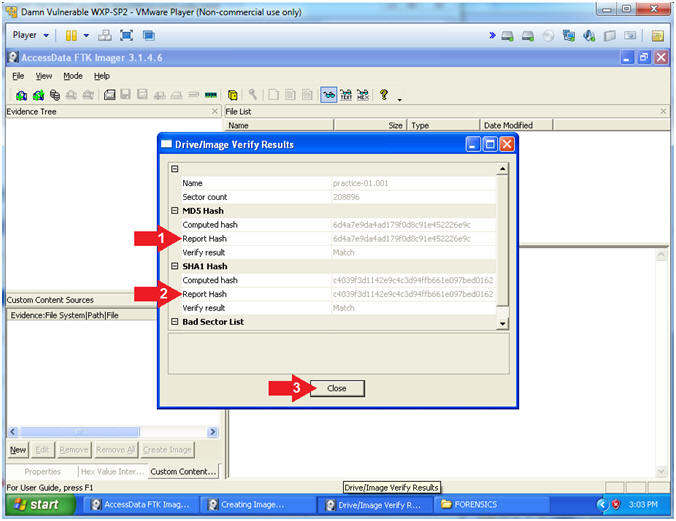The image size is (676, 521).
Task: Click the VMware Unity mode icon
Action: point(149,35)
